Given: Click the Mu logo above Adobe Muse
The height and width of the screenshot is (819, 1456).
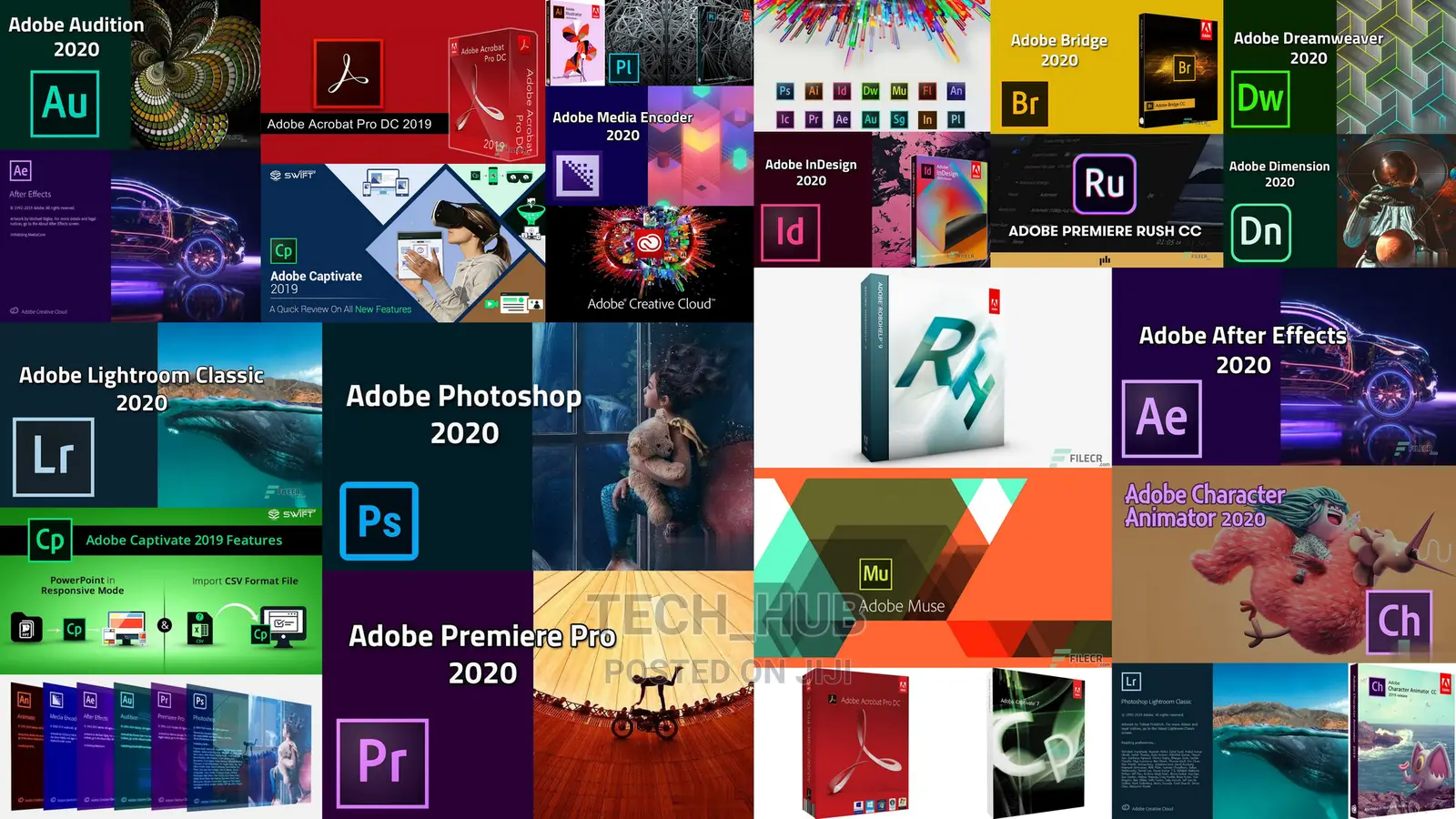Looking at the screenshot, I should [875, 573].
